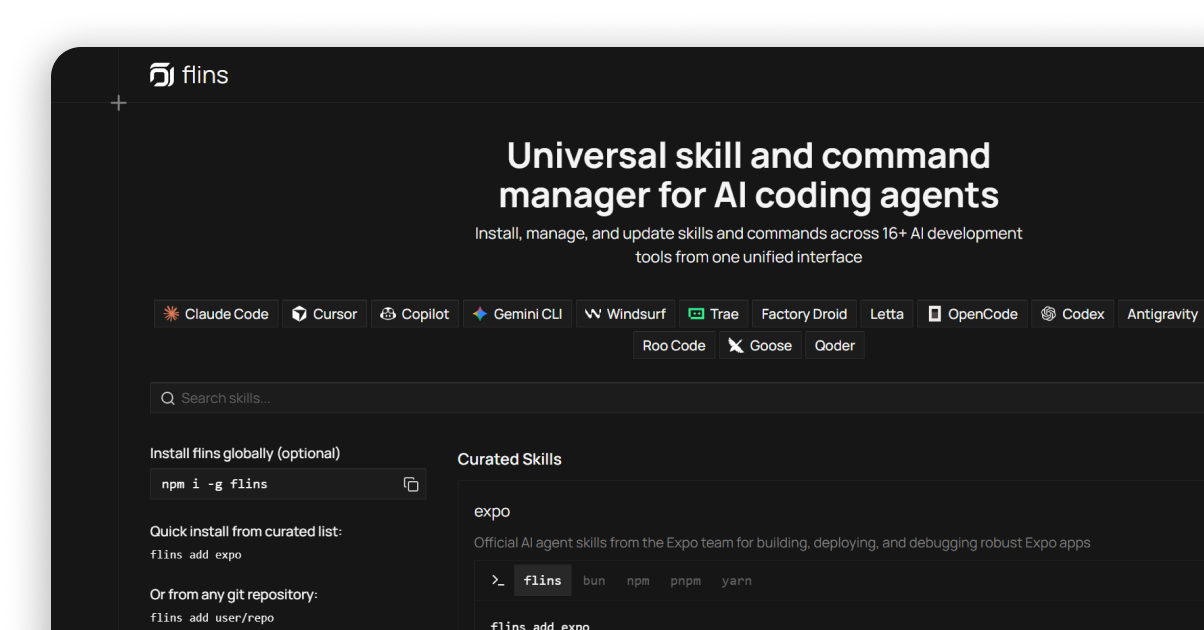Viewport: 1204px width, 630px height.
Task: Switch to the bun tab
Action: (x=594, y=581)
